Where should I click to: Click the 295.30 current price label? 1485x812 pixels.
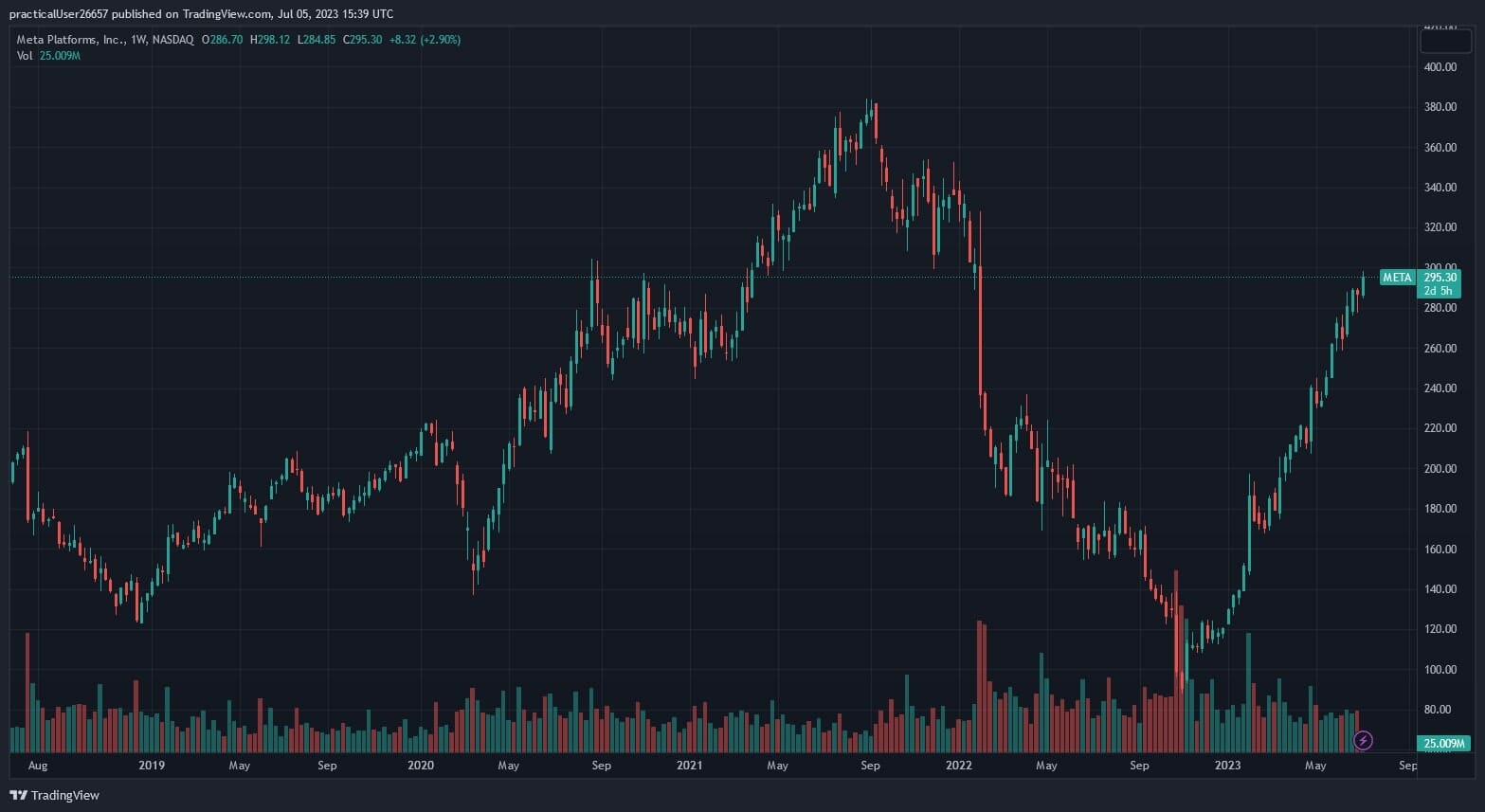(1440, 278)
